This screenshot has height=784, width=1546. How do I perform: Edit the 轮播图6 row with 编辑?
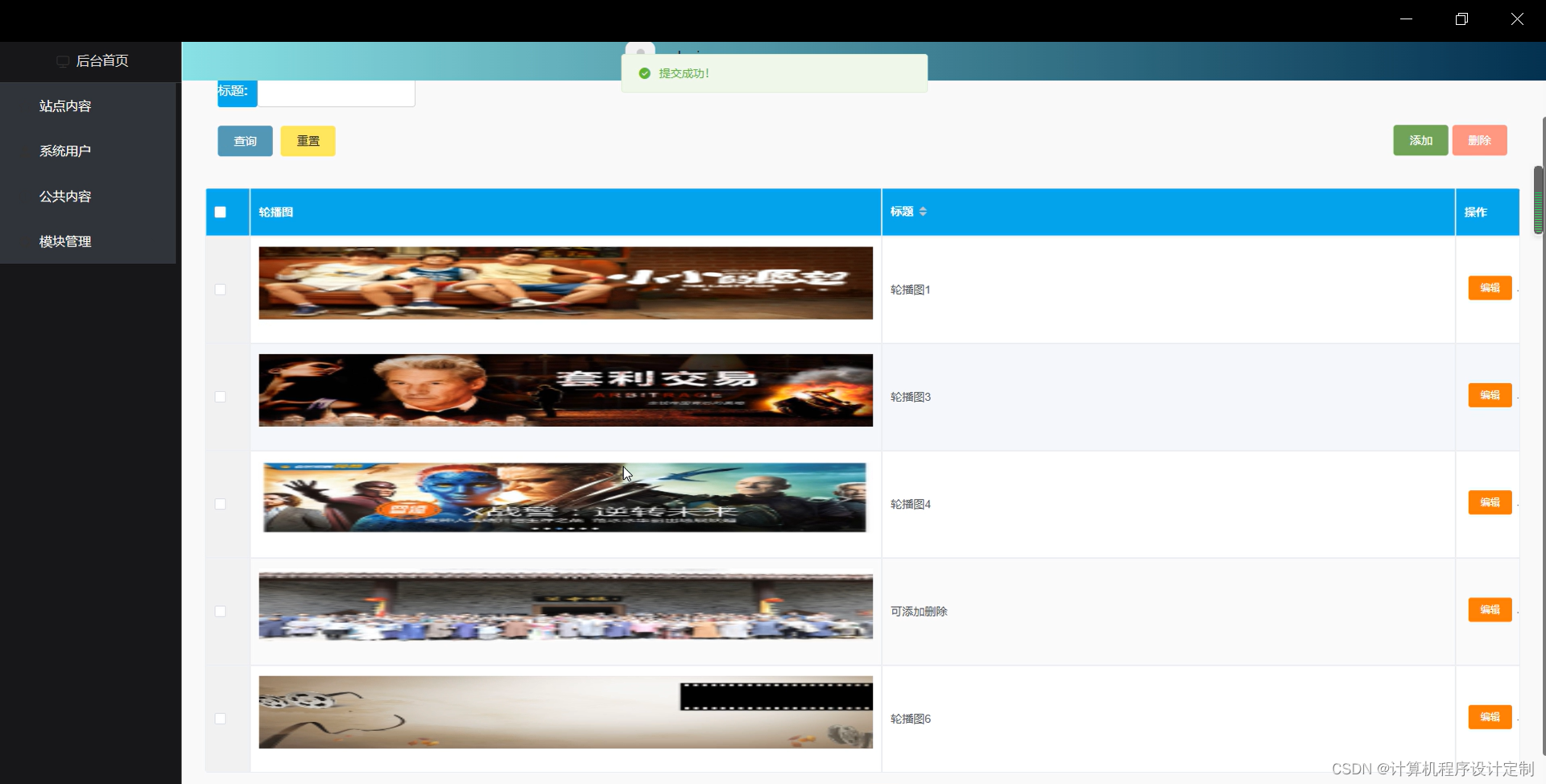(1490, 717)
